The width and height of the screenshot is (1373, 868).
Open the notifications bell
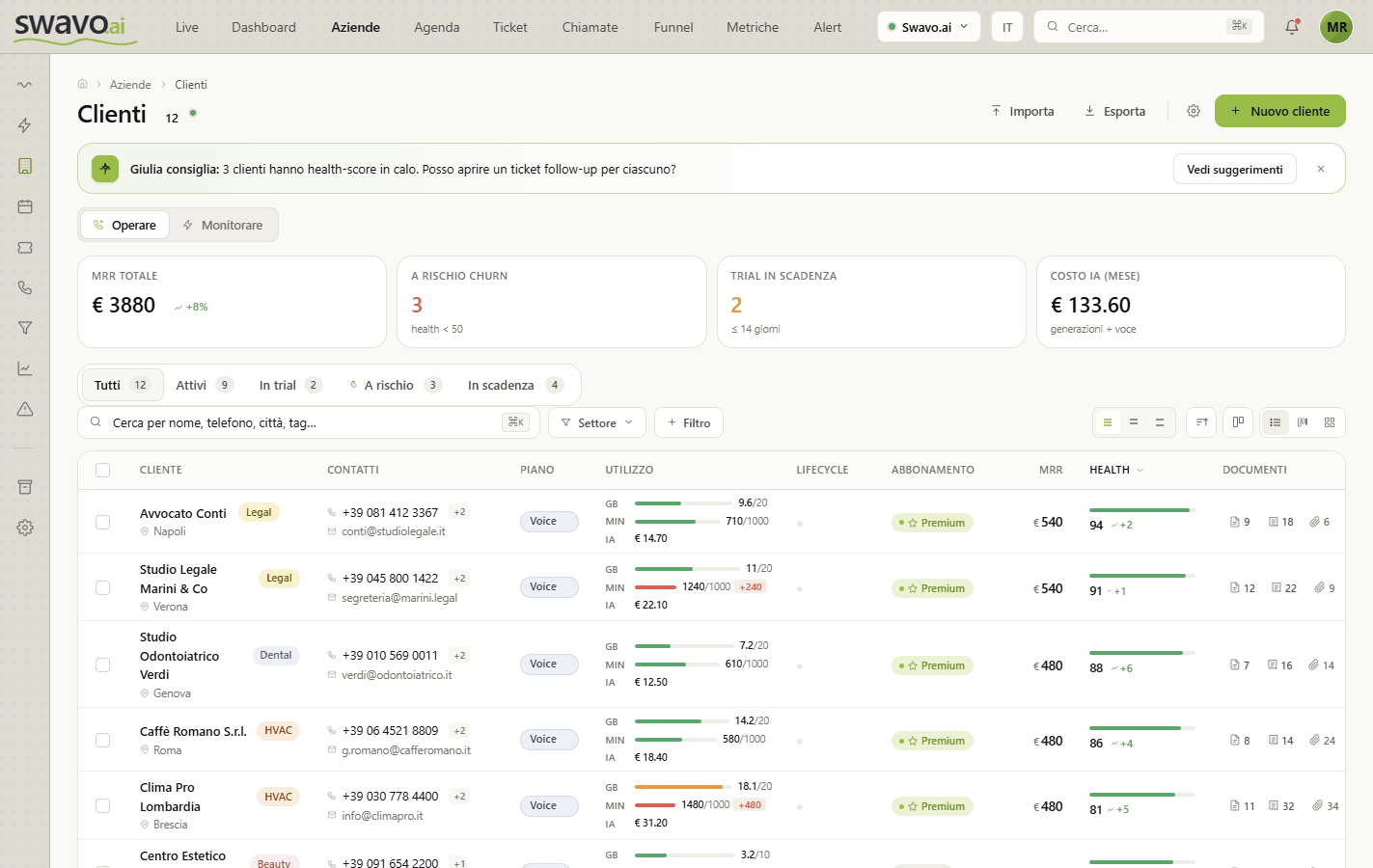(x=1292, y=27)
